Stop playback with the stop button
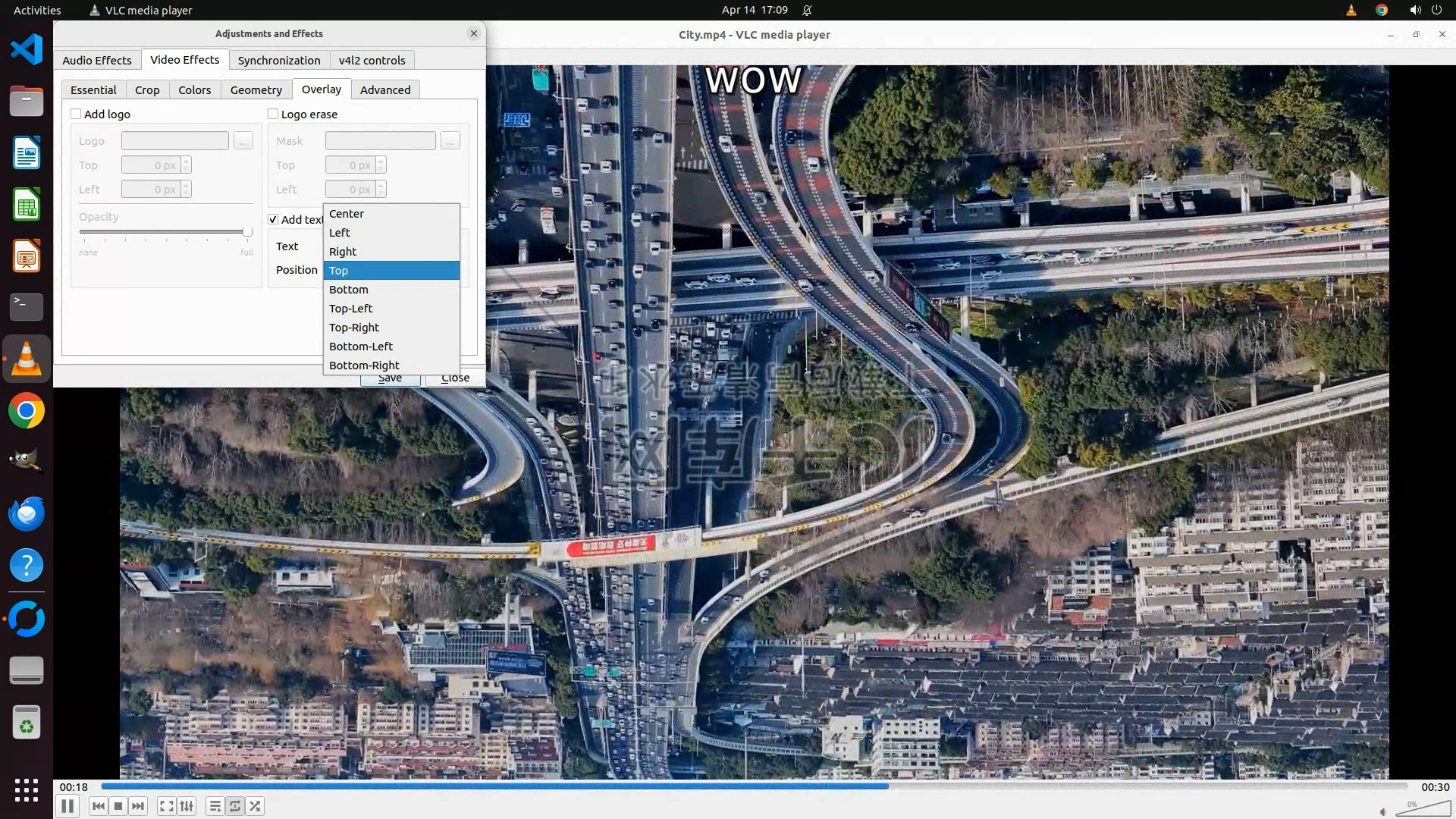1456x819 pixels. coord(118,806)
